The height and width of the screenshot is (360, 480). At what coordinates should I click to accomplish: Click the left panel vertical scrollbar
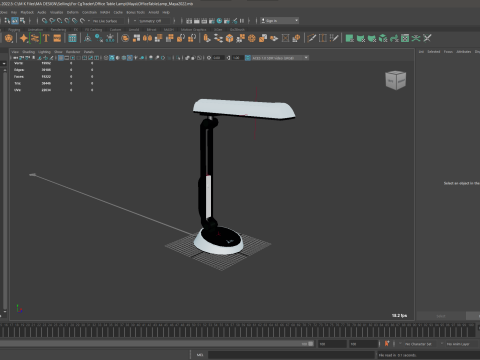click(x=5, y=190)
